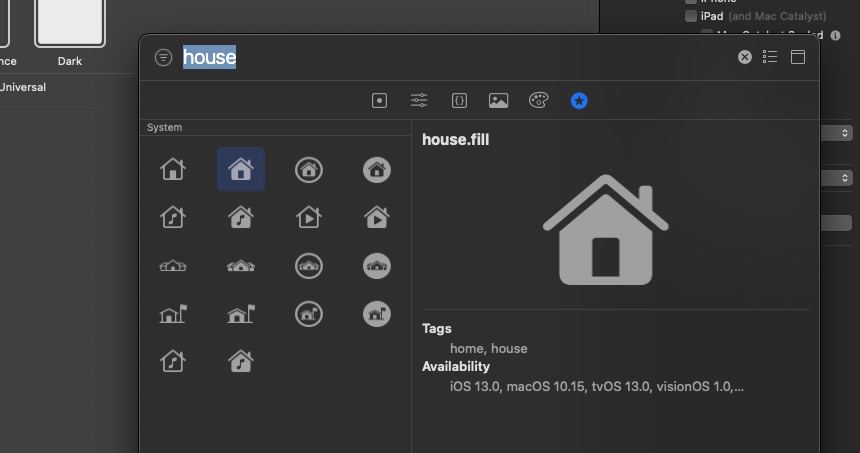Click the house.fill symbol name heading
This screenshot has height=453, width=860.
coord(455,140)
